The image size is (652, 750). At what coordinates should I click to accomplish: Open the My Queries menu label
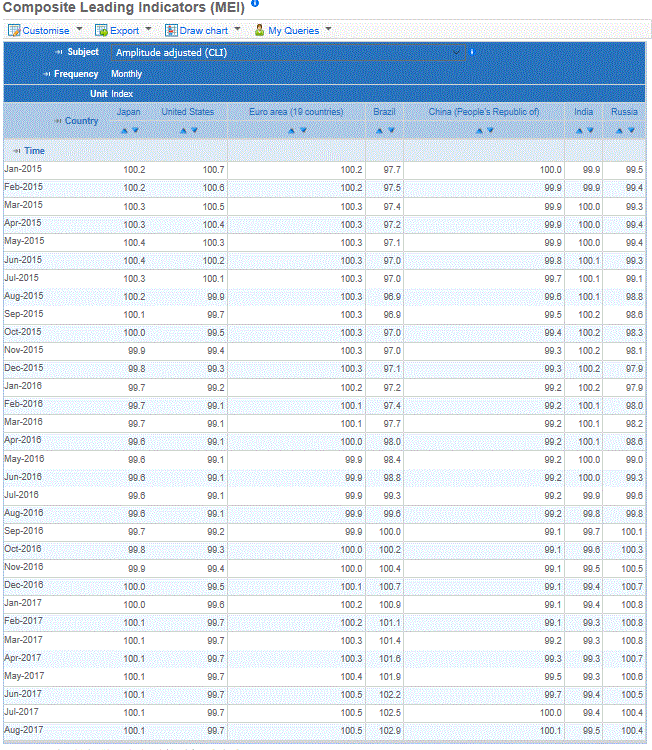tap(293, 31)
